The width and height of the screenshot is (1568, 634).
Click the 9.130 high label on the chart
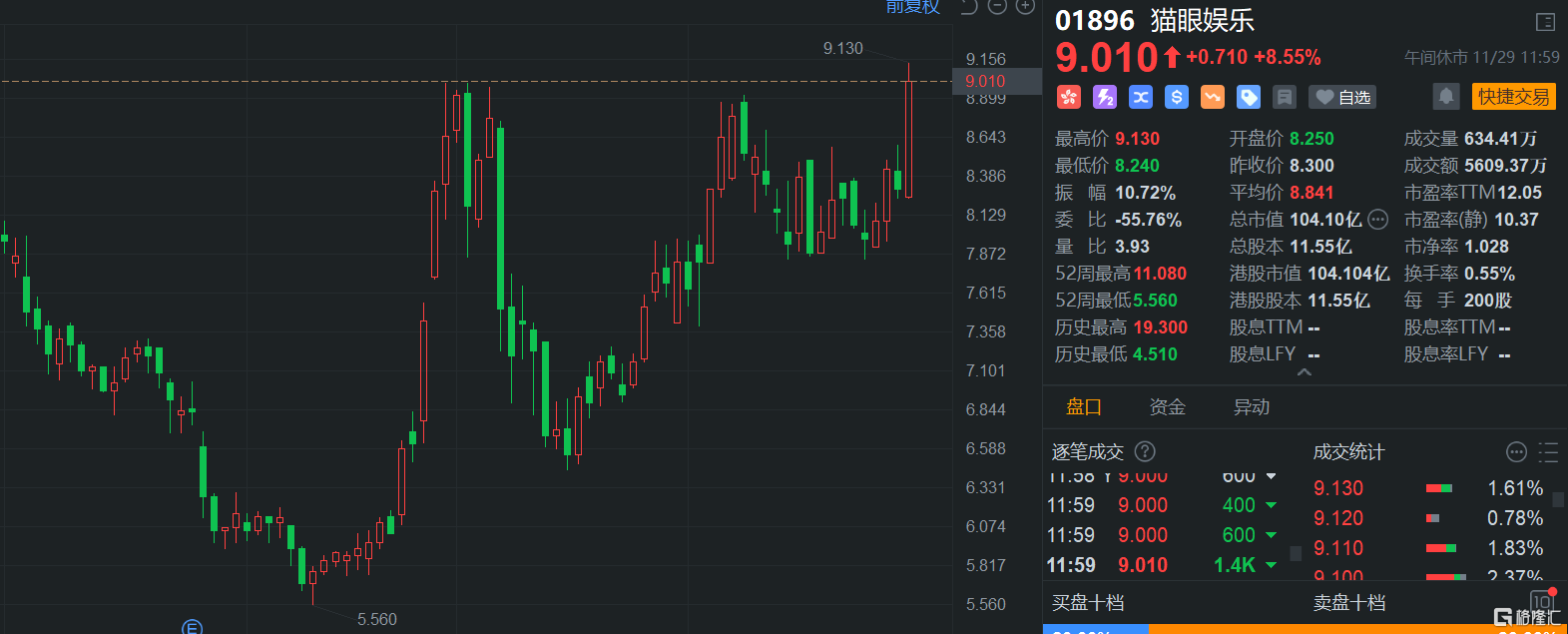point(843,48)
